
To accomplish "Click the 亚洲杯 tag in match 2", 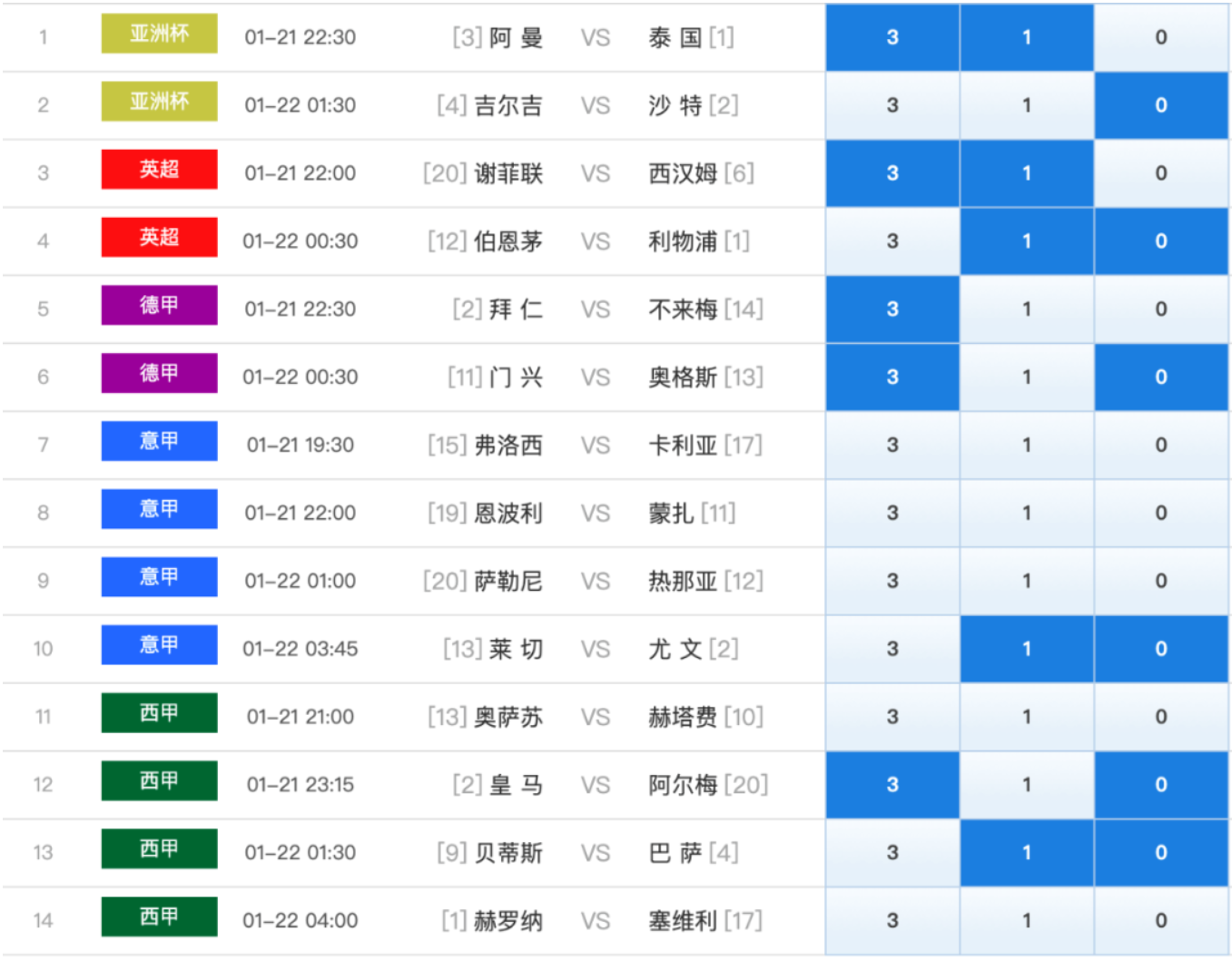I will click(159, 102).
